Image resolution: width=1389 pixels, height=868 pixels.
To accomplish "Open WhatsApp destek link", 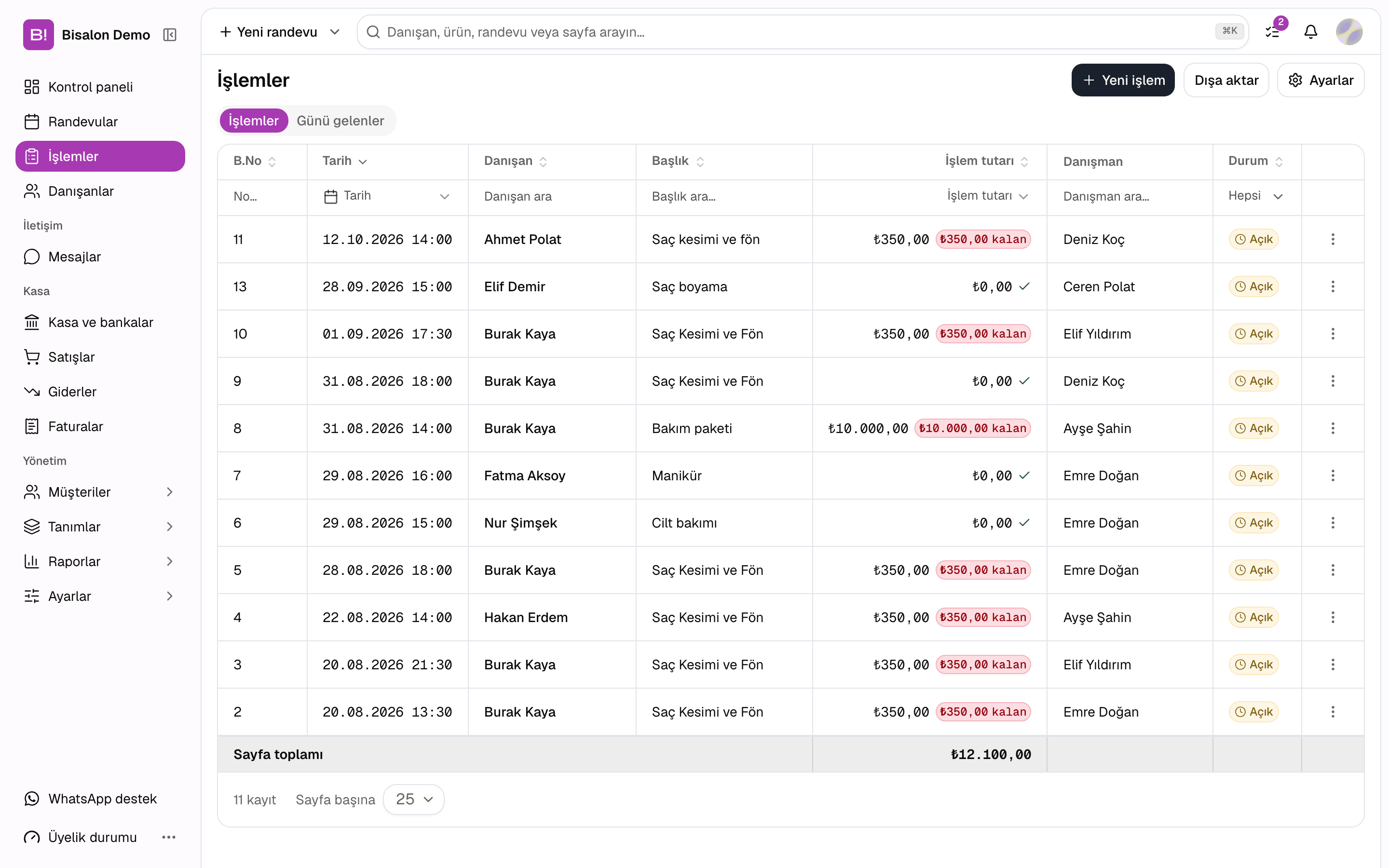I will (100, 799).
